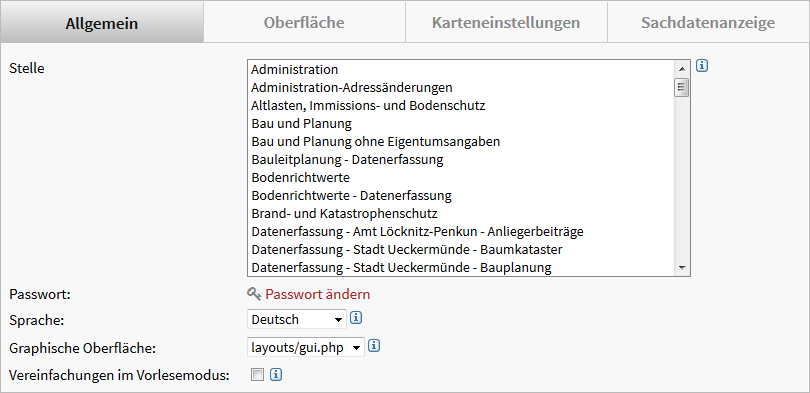
Task: Click the info icon next to Stelle list
Action: click(702, 66)
